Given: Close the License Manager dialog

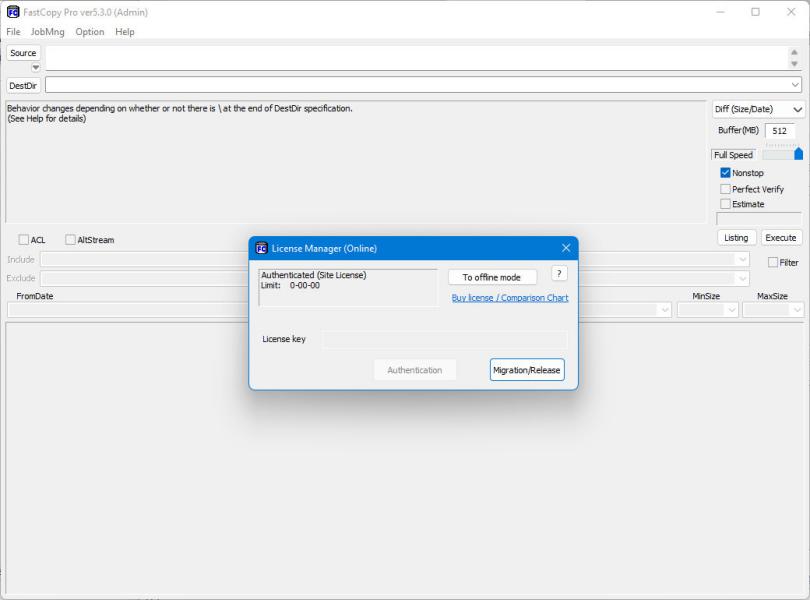Looking at the screenshot, I should point(566,248).
